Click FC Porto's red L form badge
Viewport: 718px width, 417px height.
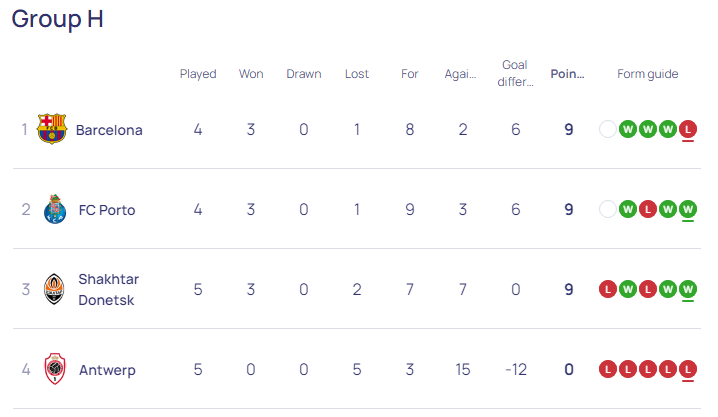[647, 210]
